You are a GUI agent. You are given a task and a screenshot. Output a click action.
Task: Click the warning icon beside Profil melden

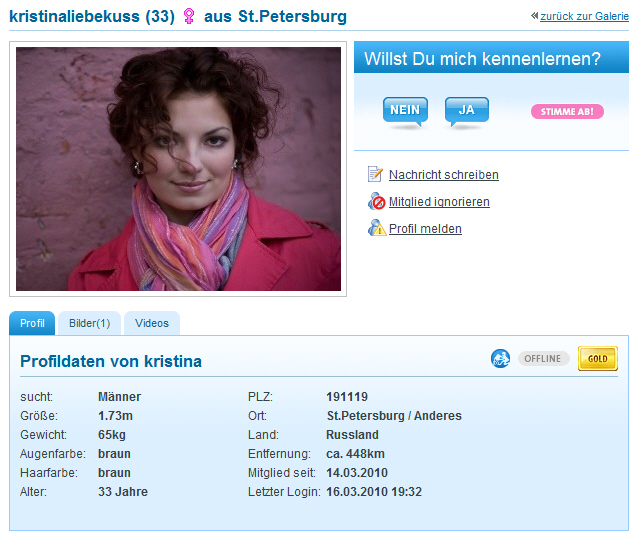(377, 228)
